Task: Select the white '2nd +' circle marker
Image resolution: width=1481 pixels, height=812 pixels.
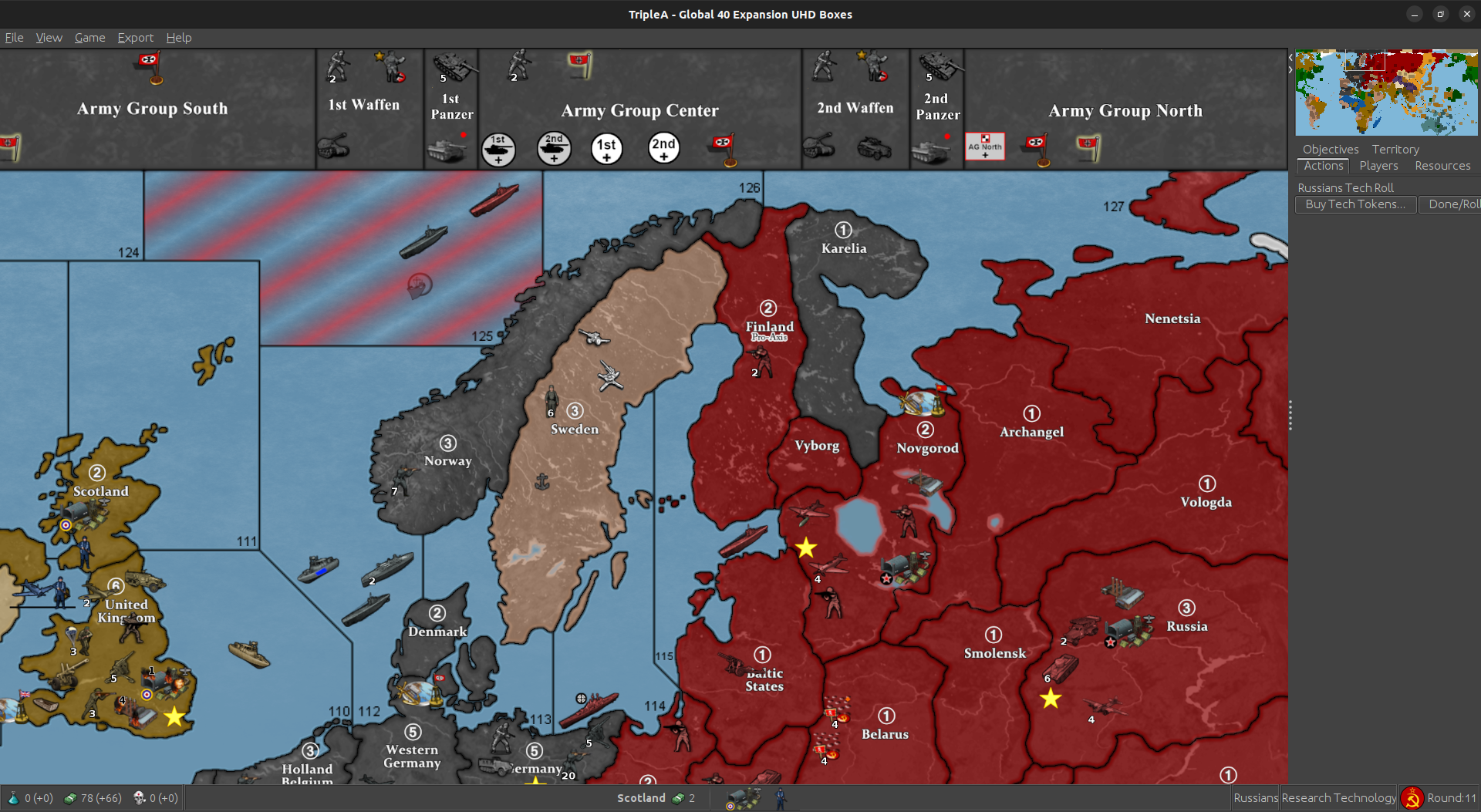Action: tap(663, 148)
